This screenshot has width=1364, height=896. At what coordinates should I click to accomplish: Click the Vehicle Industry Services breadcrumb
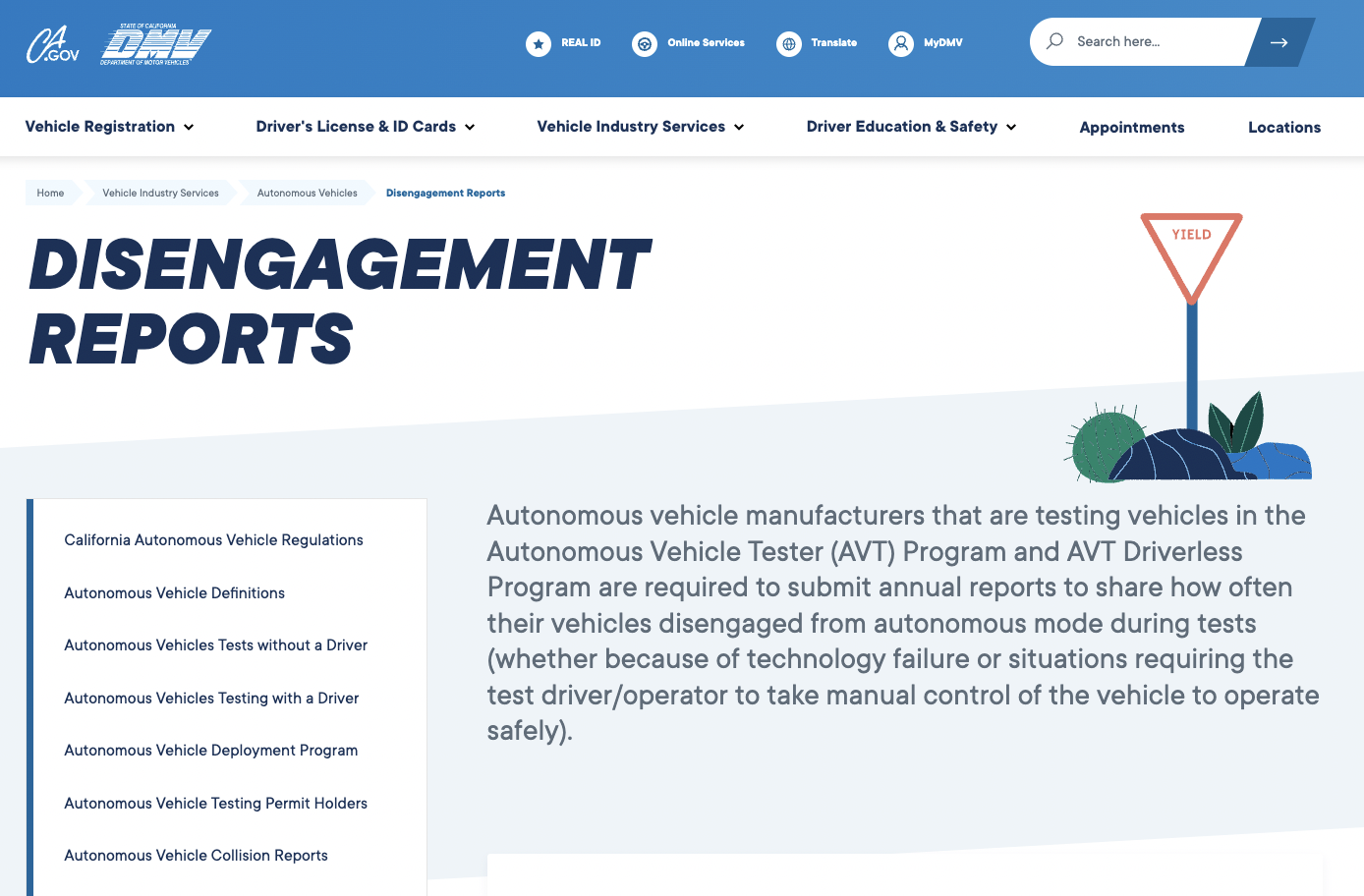(160, 193)
